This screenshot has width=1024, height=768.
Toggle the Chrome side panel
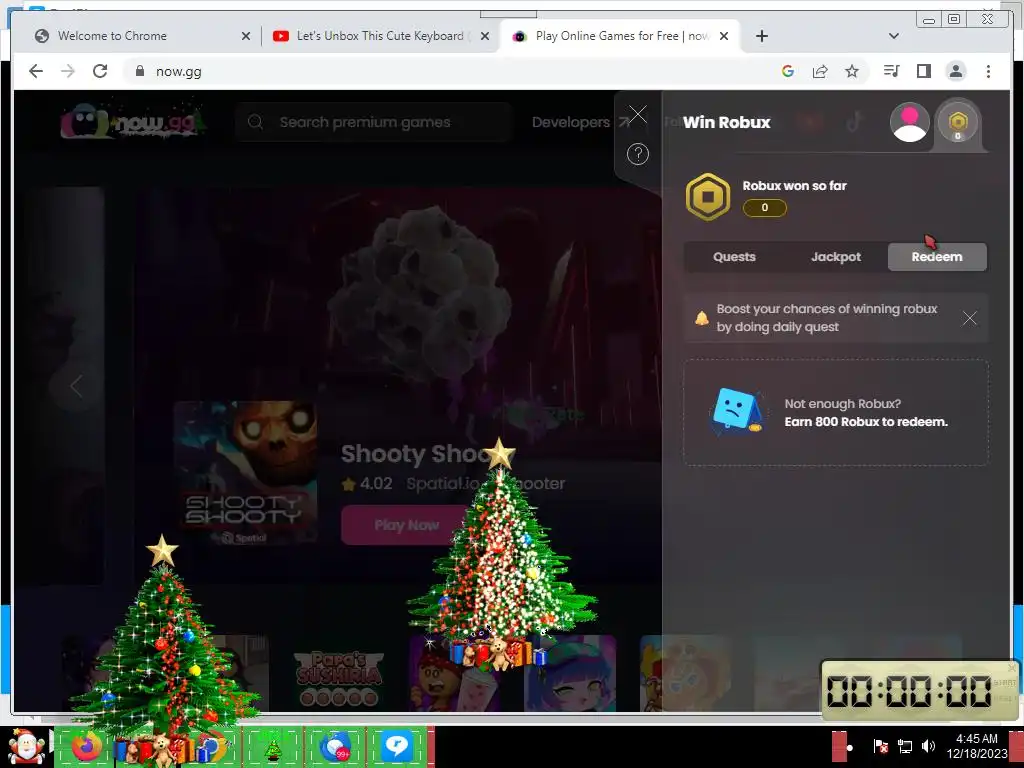click(x=923, y=71)
